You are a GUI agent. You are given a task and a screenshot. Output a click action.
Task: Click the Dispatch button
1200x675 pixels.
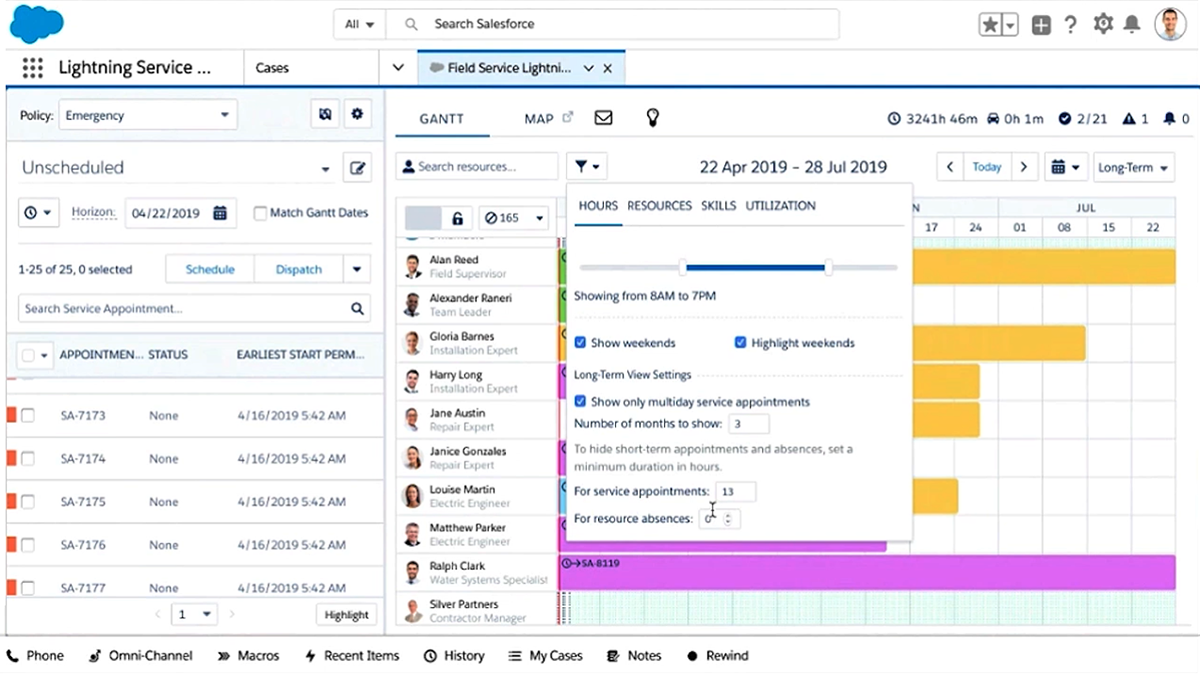tap(299, 269)
